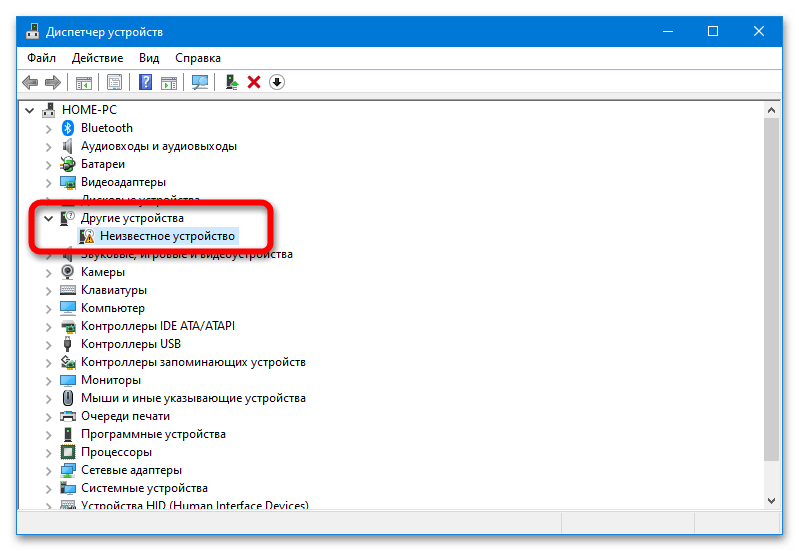The height and width of the screenshot is (551, 799).
Task: Click the red X uninstall device icon
Action: click(254, 82)
